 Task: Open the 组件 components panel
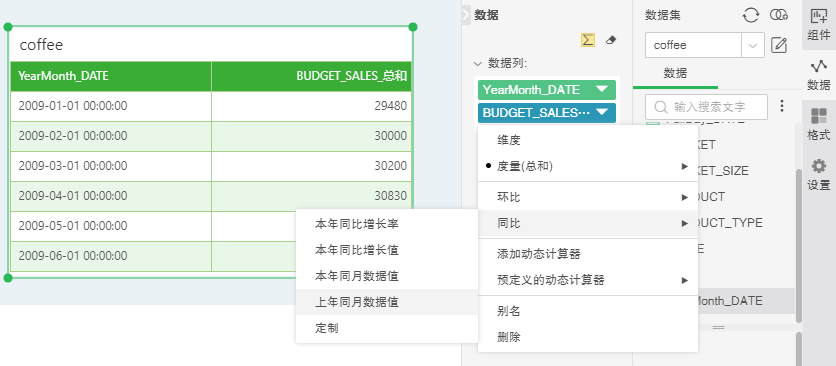[x=819, y=25]
